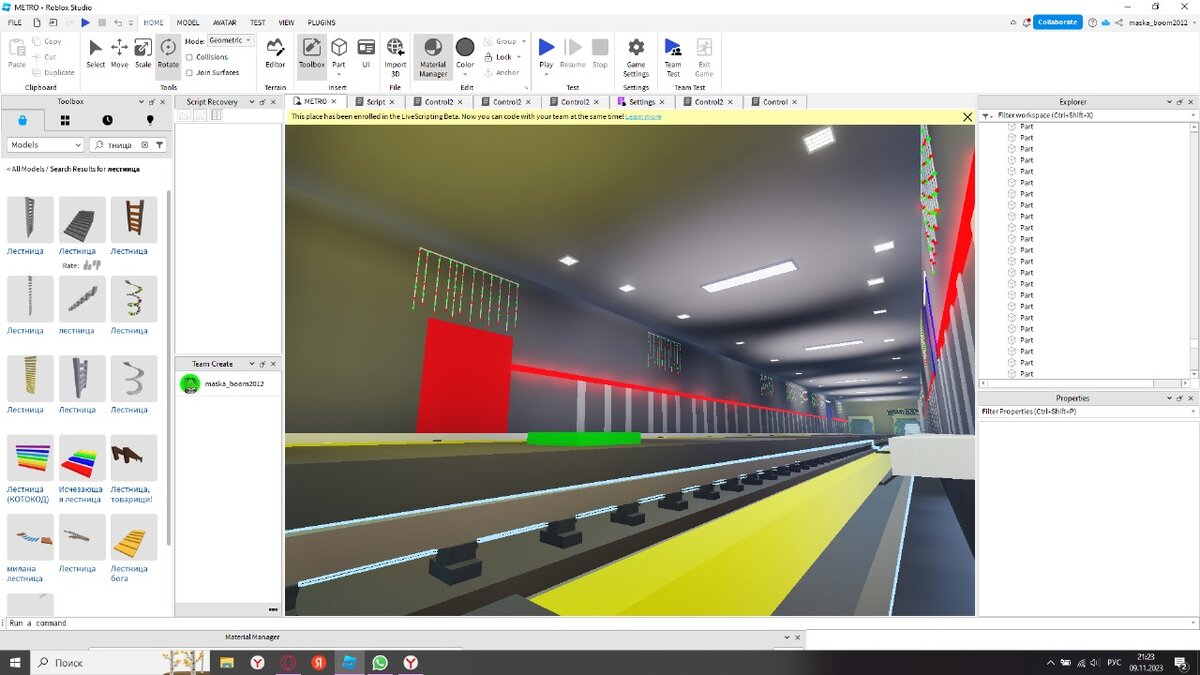Open Toolbox Marketplace bag tab

click(22, 120)
